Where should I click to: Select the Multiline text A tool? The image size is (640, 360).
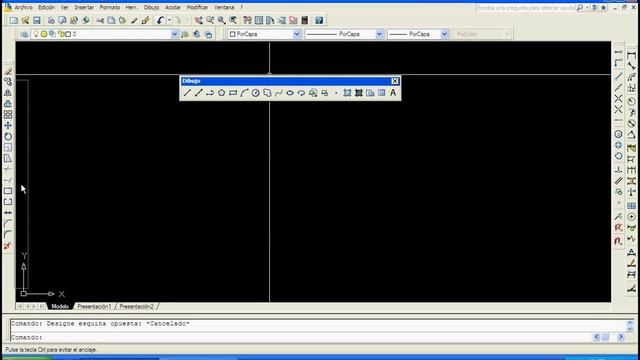[x=393, y=93]
